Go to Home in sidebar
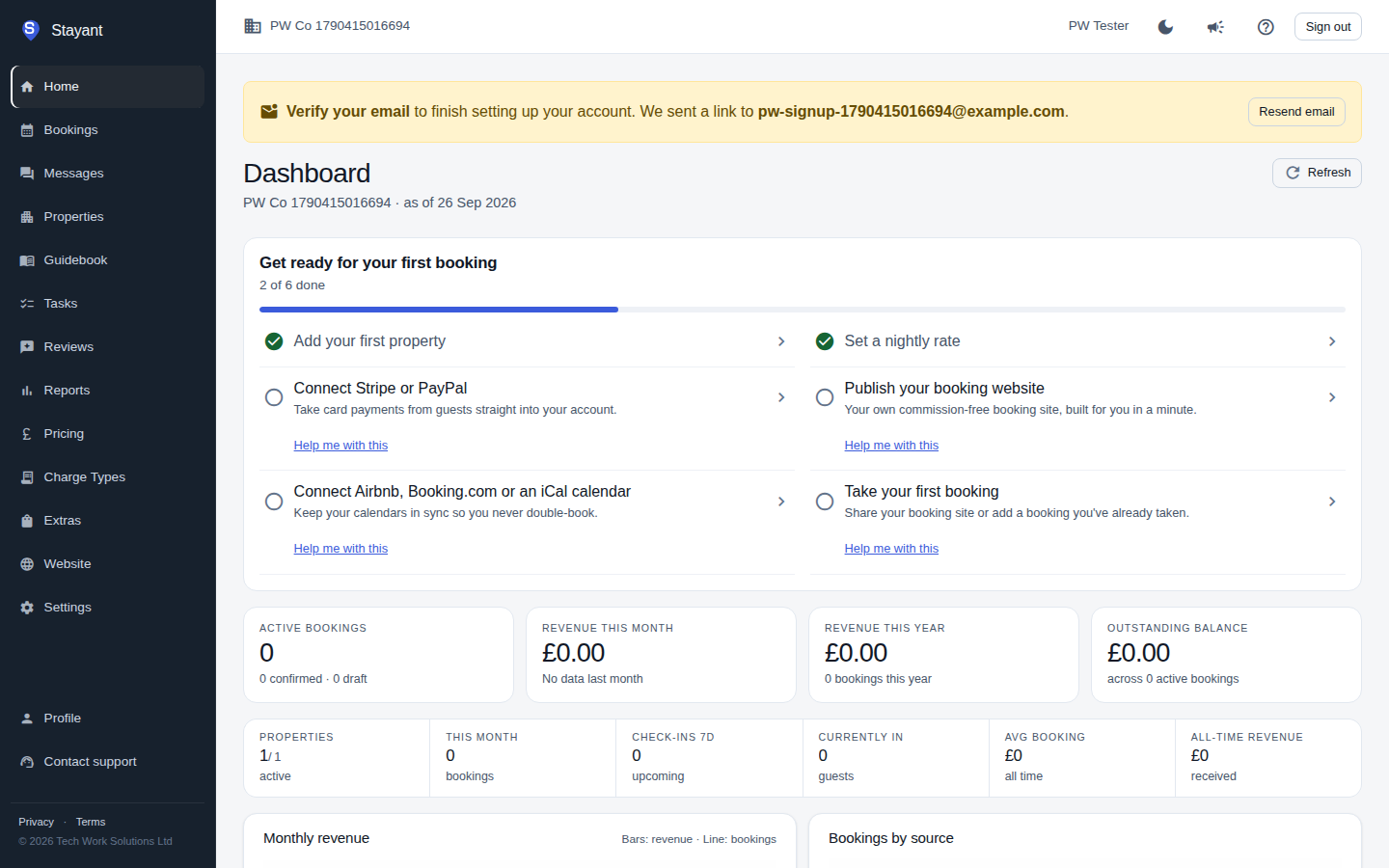 click(x=108, y=87)
